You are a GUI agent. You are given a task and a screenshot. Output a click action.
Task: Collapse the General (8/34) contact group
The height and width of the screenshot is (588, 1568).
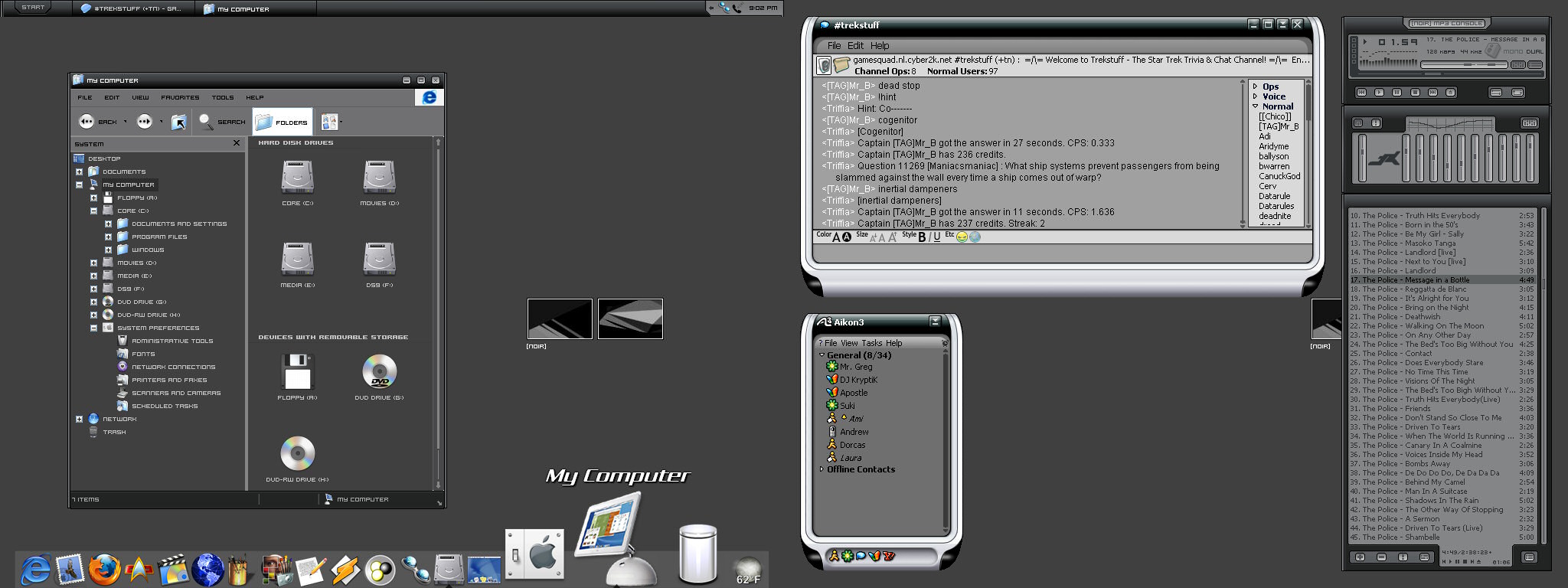point(822,355)
